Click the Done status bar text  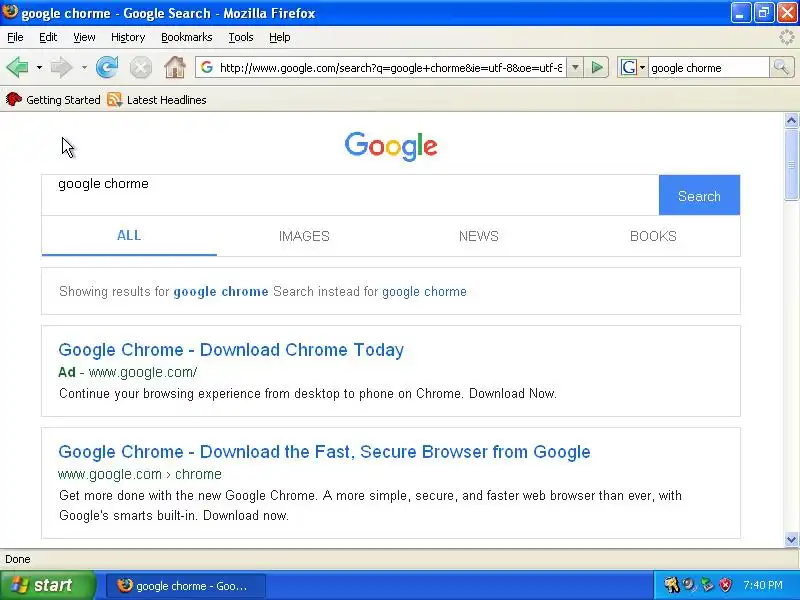click(18, 559)
